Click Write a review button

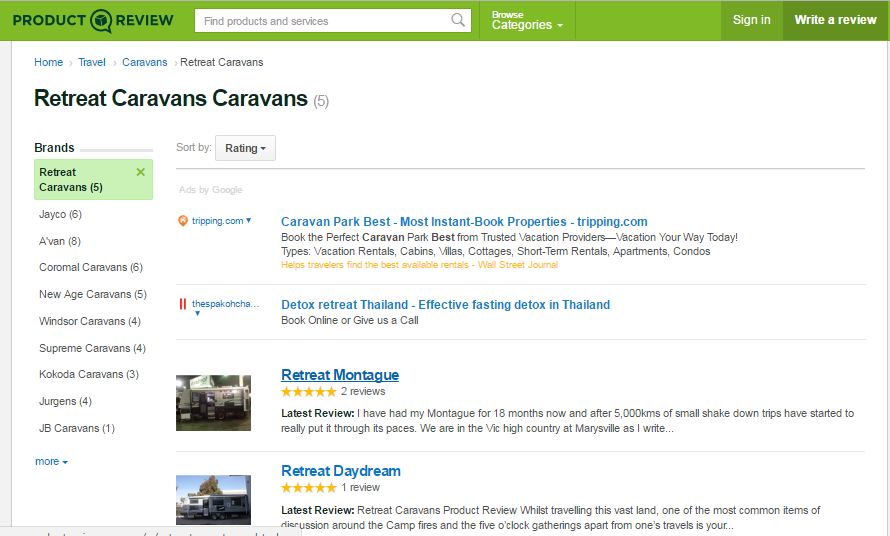(835, 20)
